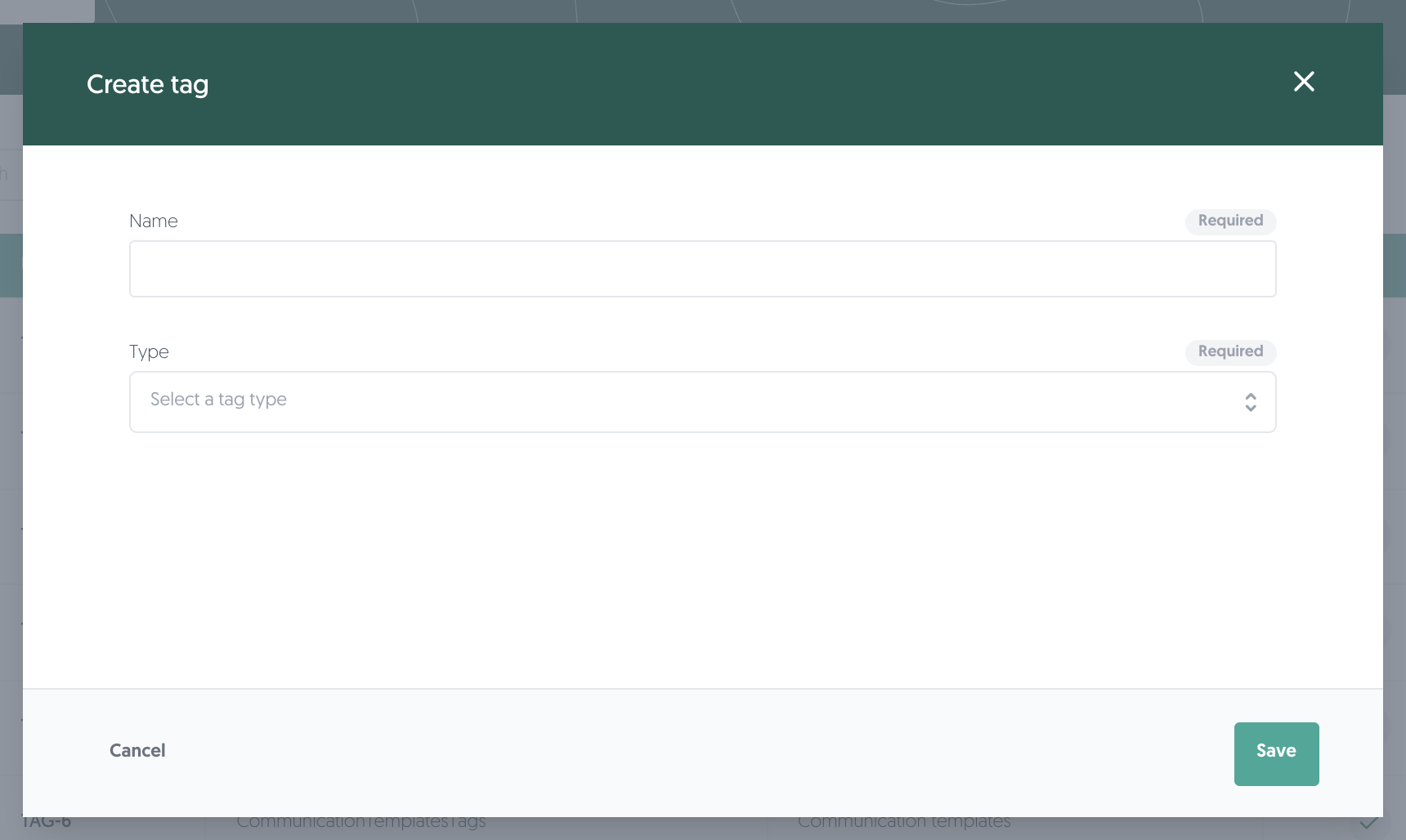Save the new tag

(x=1276, y=754)
